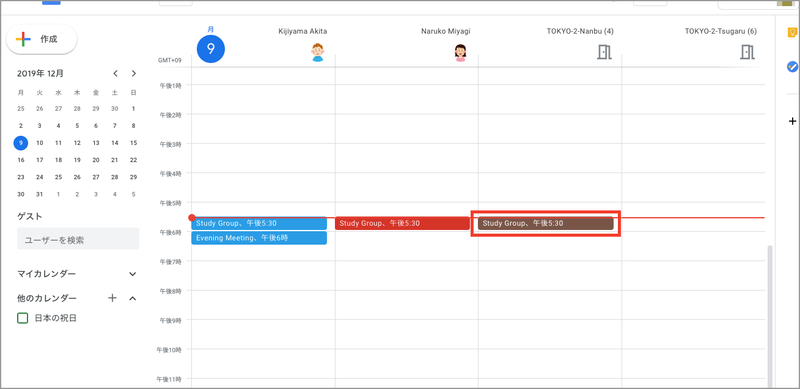Select December 25 in mini calendar
This screenshot has width=800, height=389.
point(58,177)
